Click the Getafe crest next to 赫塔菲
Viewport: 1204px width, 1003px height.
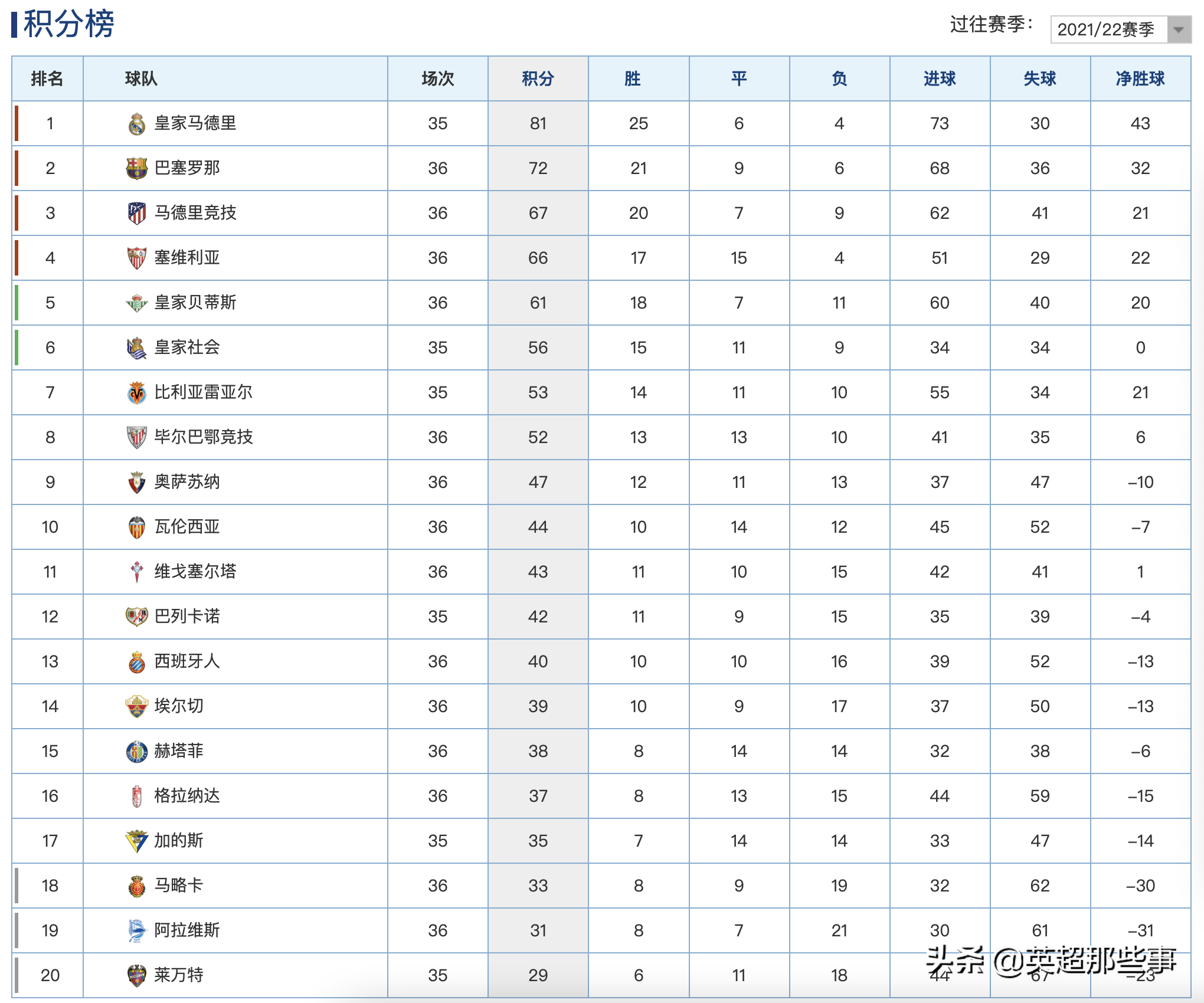137,752
